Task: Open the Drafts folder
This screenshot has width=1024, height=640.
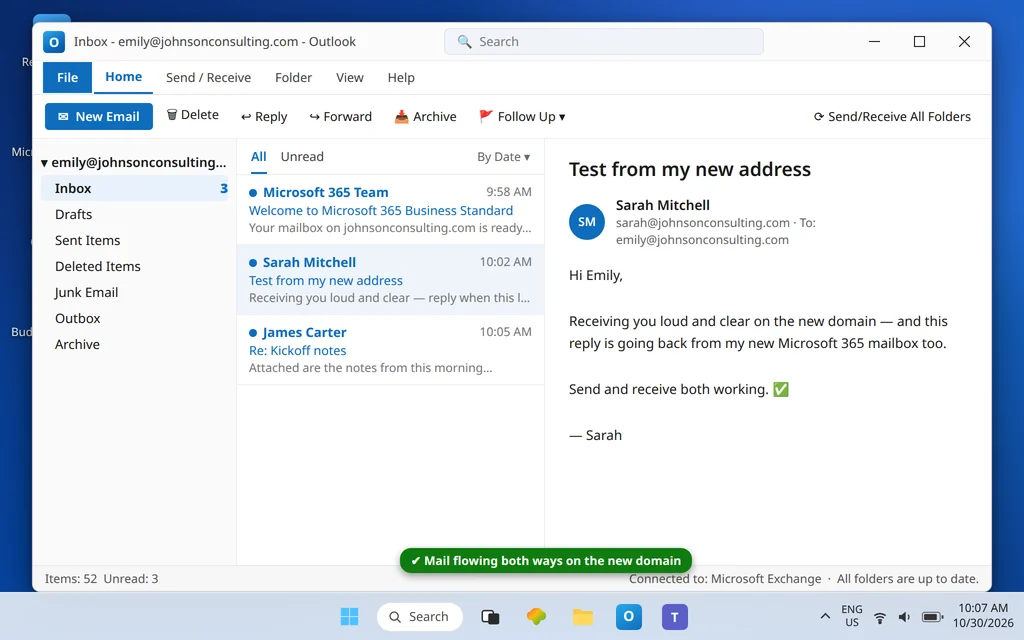Action: point(135,214)
